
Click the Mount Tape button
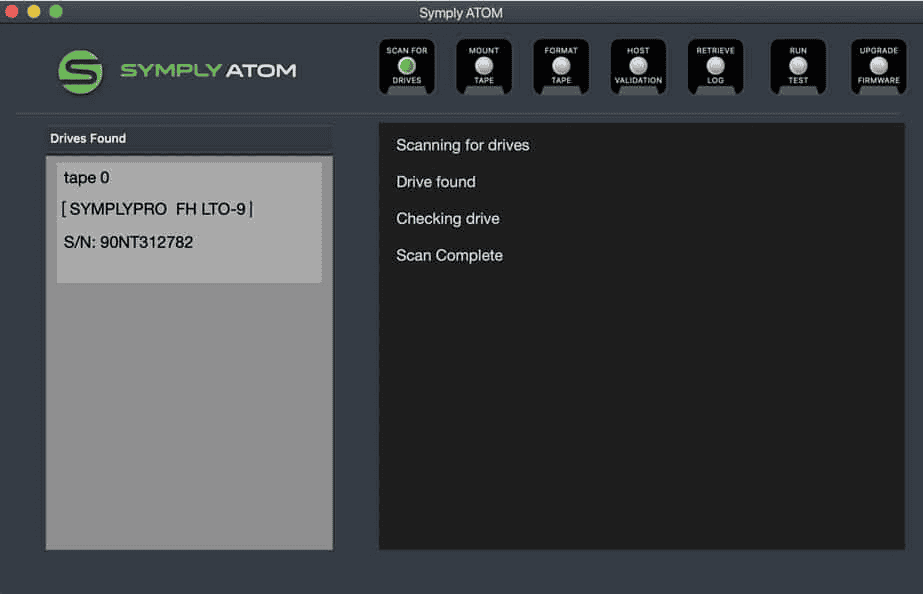(484, 66)
